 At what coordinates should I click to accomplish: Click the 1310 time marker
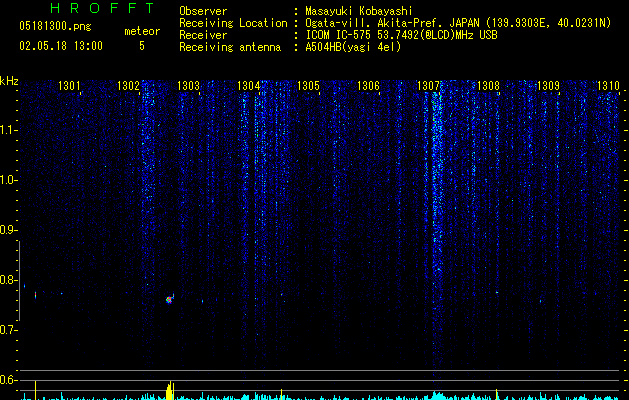[x=609, y=86]
